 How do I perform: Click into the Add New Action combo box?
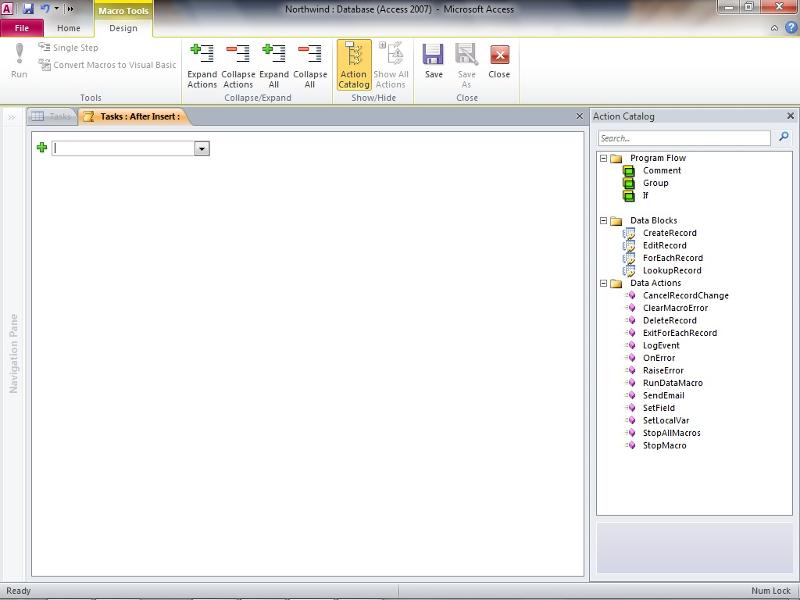point(123,148)
